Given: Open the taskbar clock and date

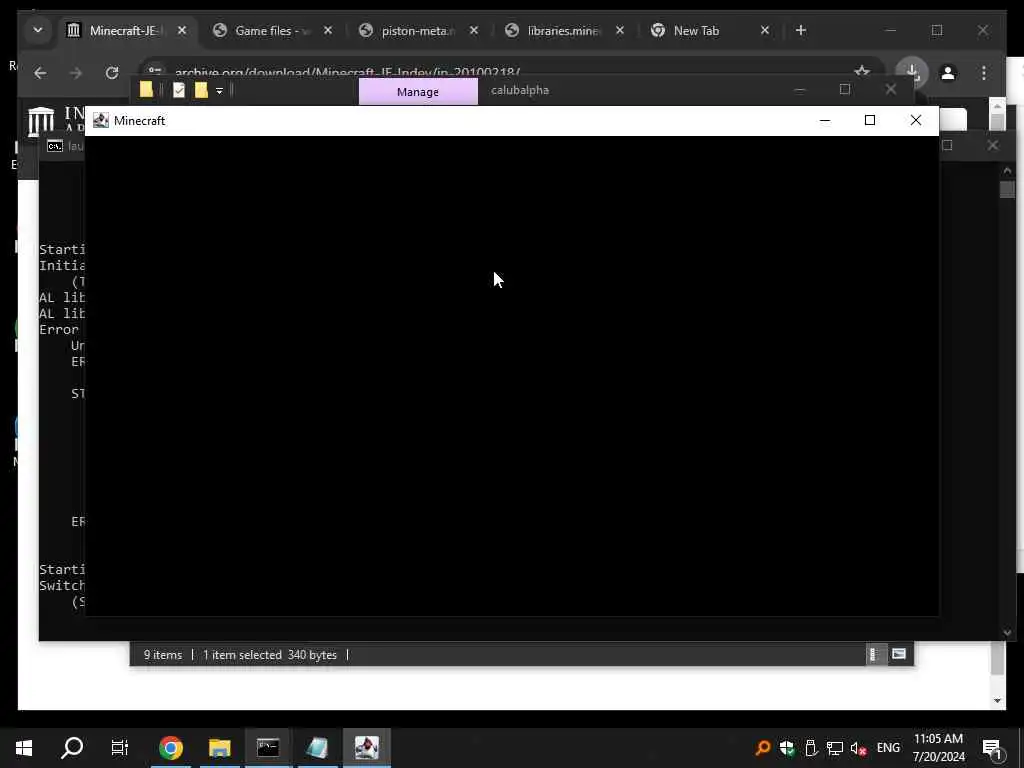Looking at the screenshot, I should coord(938,748).
